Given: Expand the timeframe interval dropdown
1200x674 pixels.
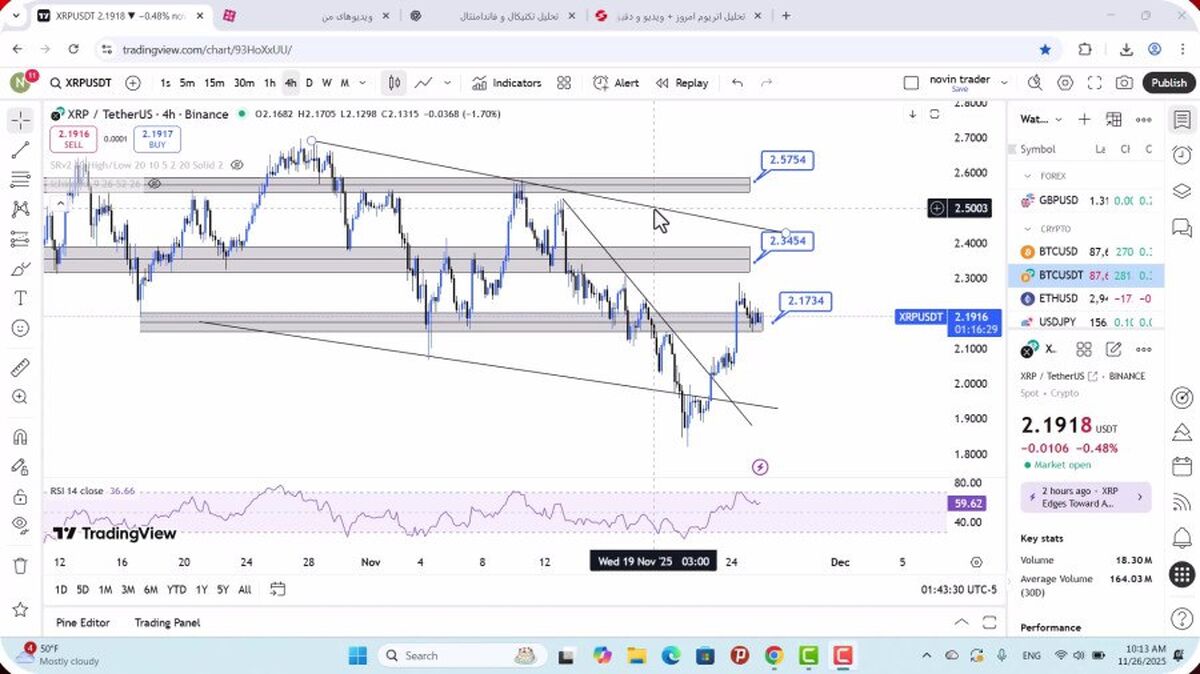Looking at the screenshot, I should [362, 83].
